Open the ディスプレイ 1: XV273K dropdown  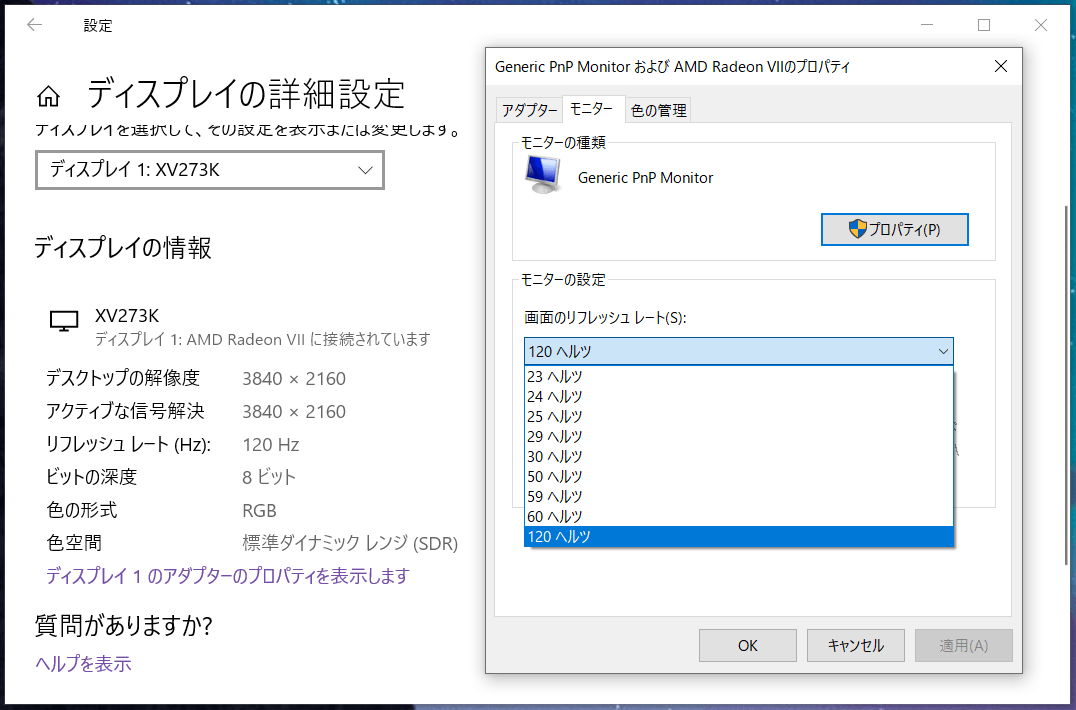209,170
